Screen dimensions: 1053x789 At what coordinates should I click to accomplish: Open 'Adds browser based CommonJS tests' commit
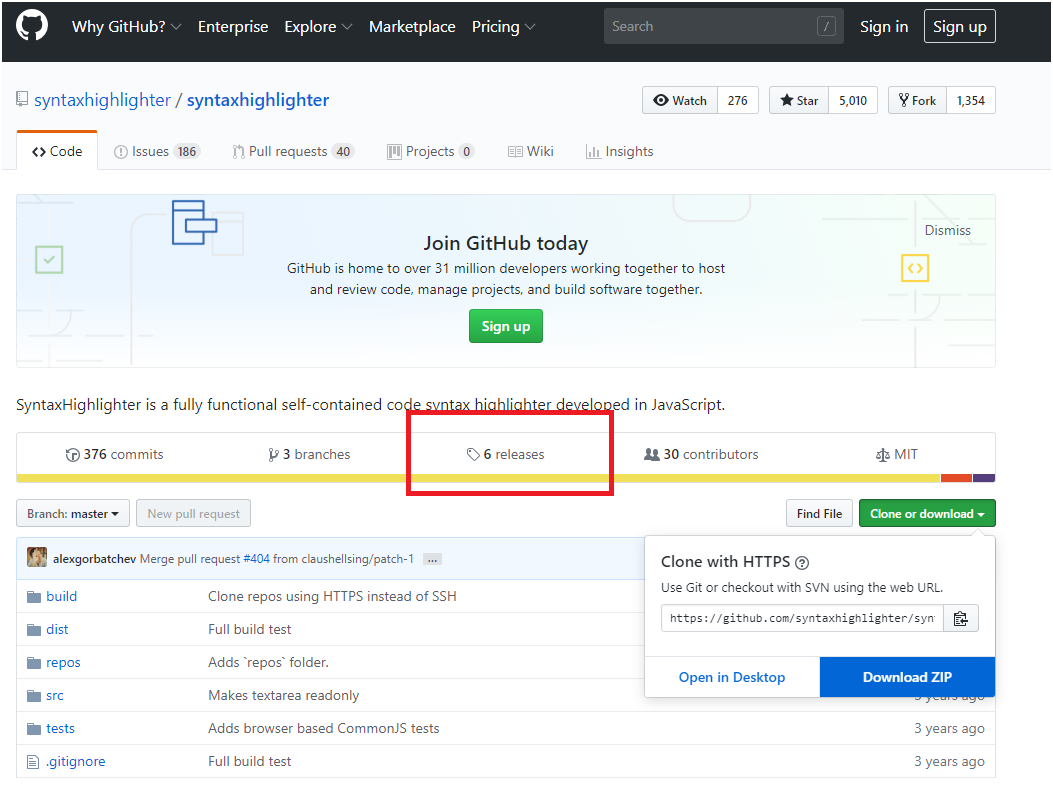pos(324,728)
